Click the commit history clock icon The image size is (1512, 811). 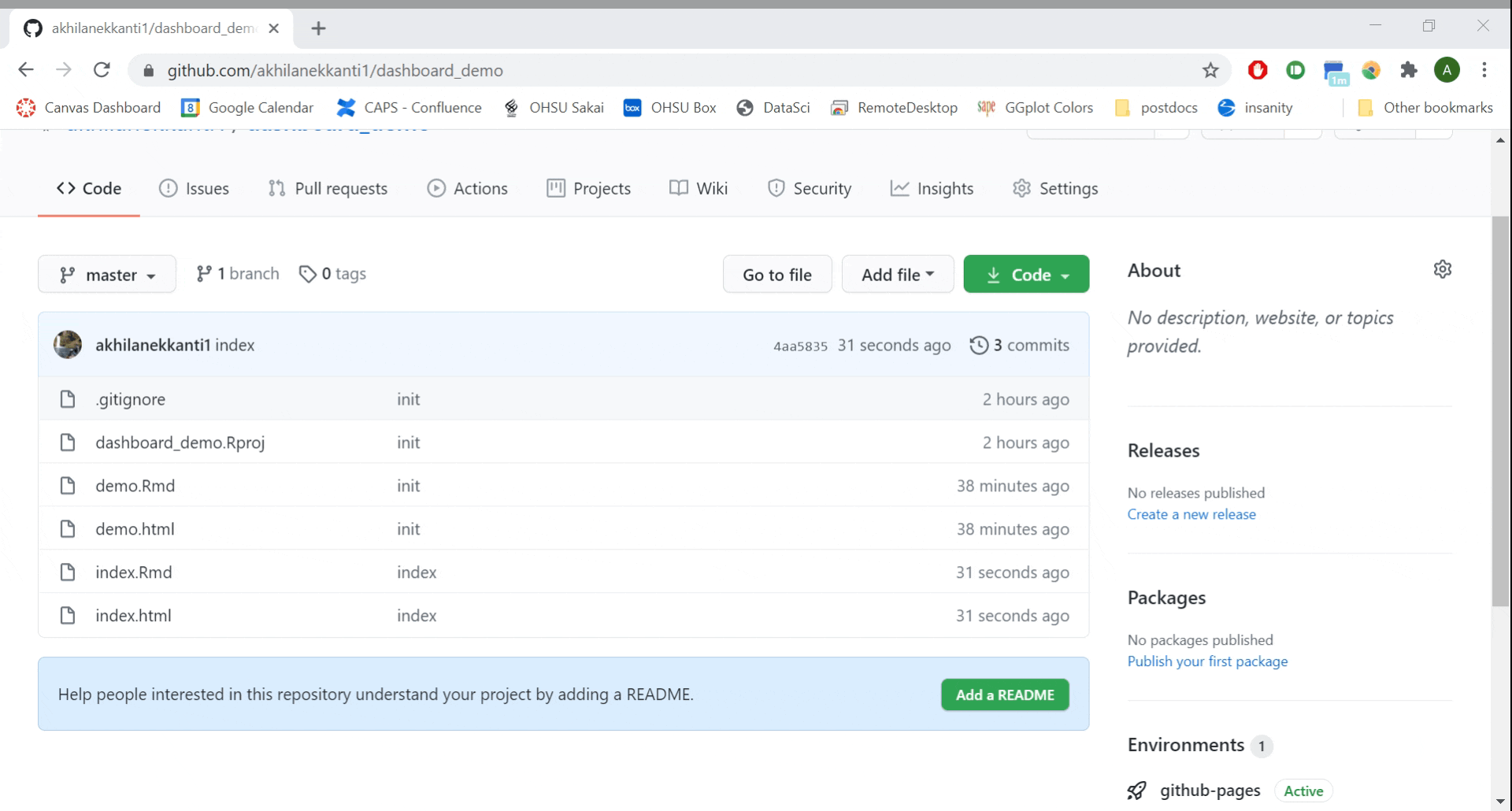[x=978, y=346]
